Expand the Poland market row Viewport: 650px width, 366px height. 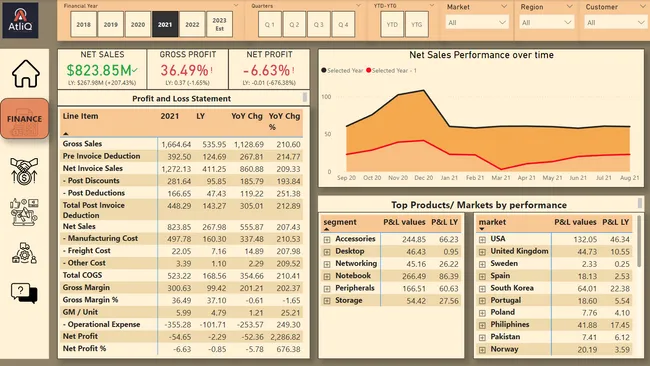[x=482, y=313]
